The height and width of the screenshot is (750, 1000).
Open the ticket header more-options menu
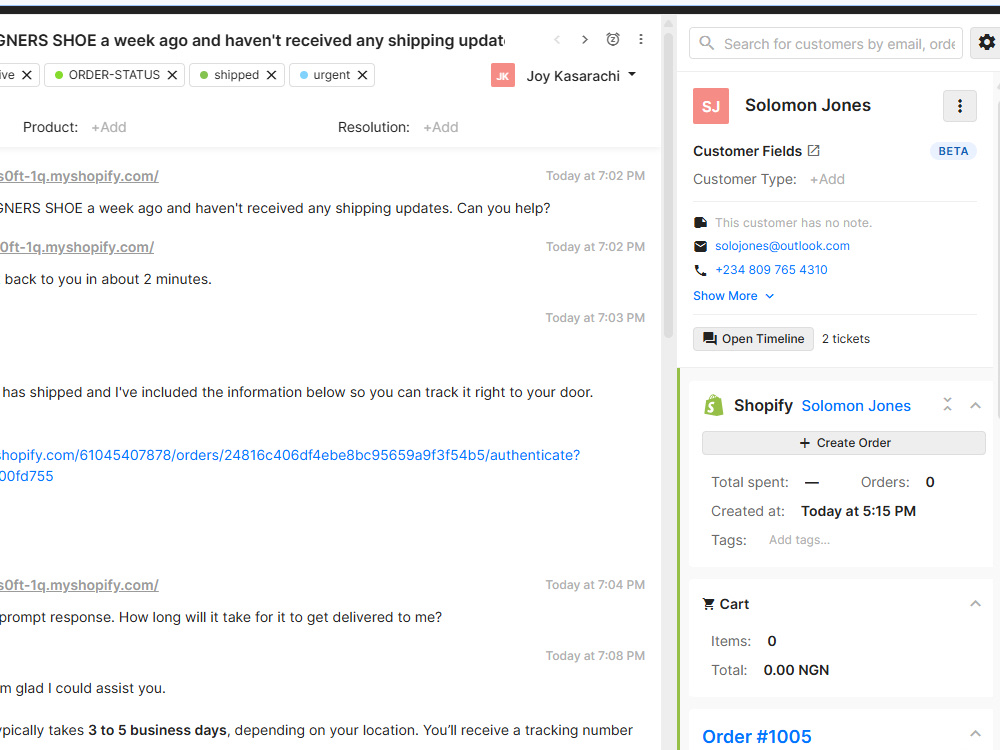coord(641,40)
